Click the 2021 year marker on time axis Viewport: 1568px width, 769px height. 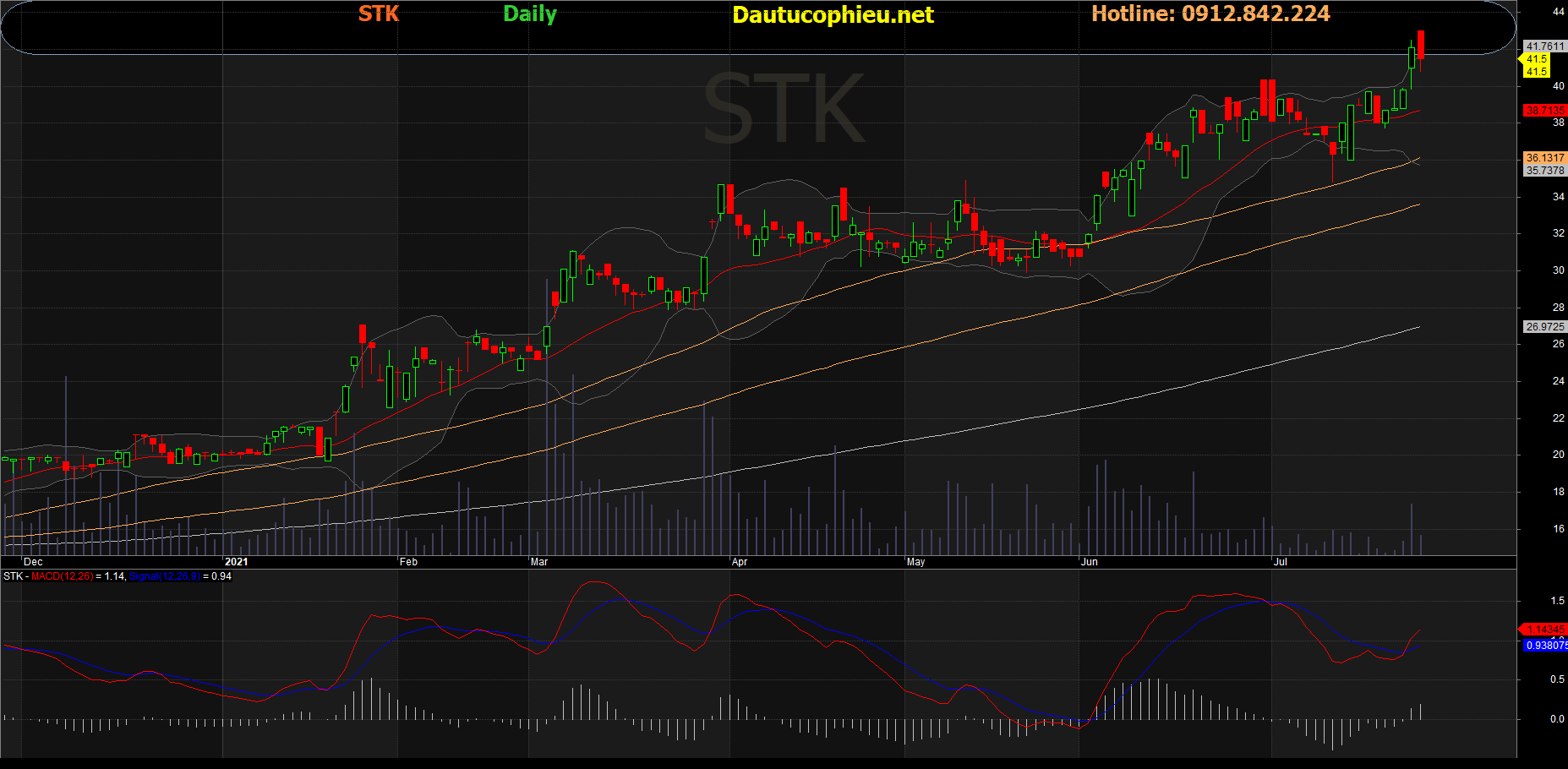tap(237, 562)
